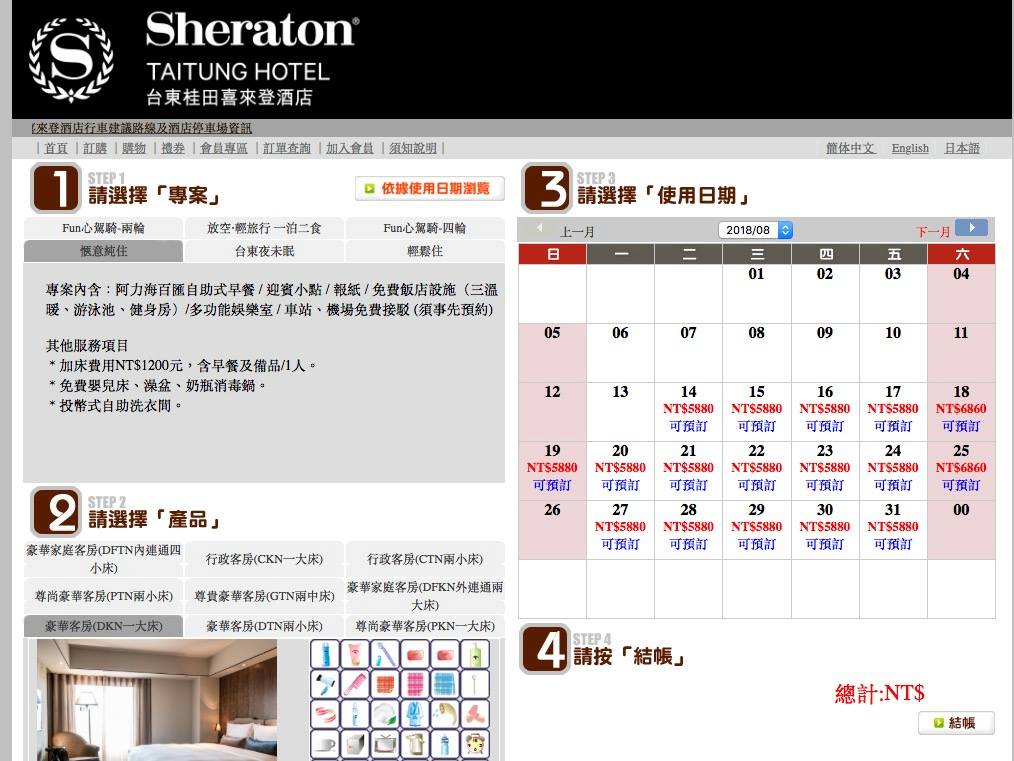Viewport: 1014px width, 761px height.
Task: Click the 結帳 checkout button
Action: (x=956, y=723)
